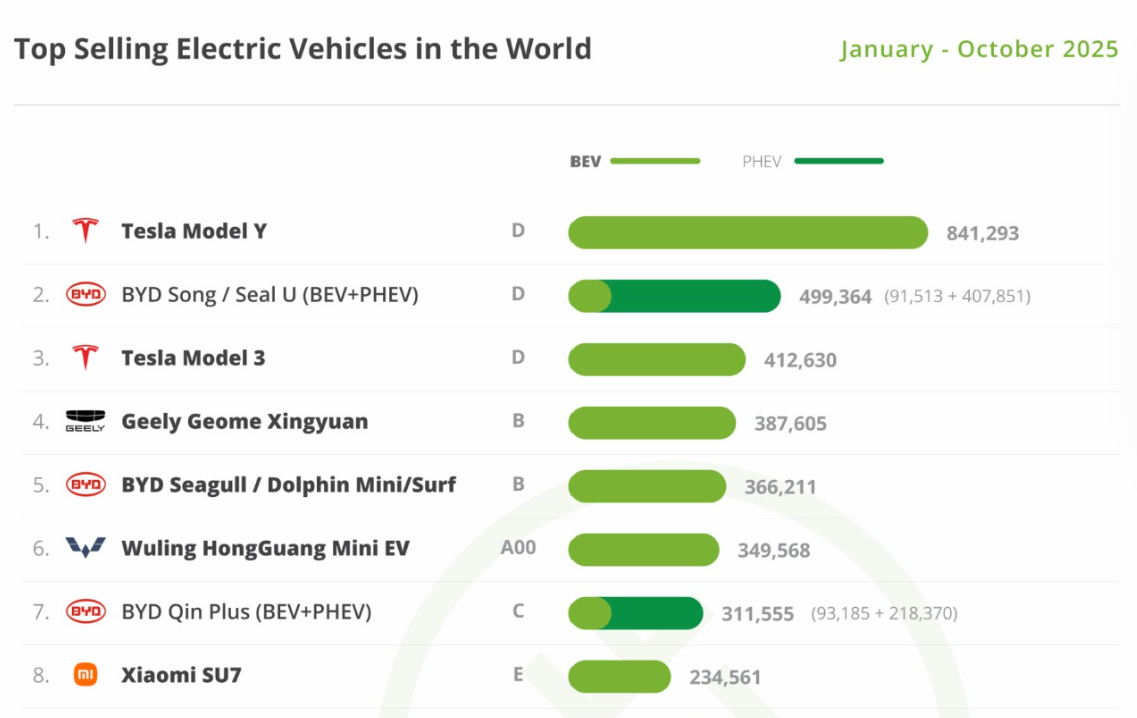
Task: Click the BYD logo beside Qin Plus
Action: (85, 611)
